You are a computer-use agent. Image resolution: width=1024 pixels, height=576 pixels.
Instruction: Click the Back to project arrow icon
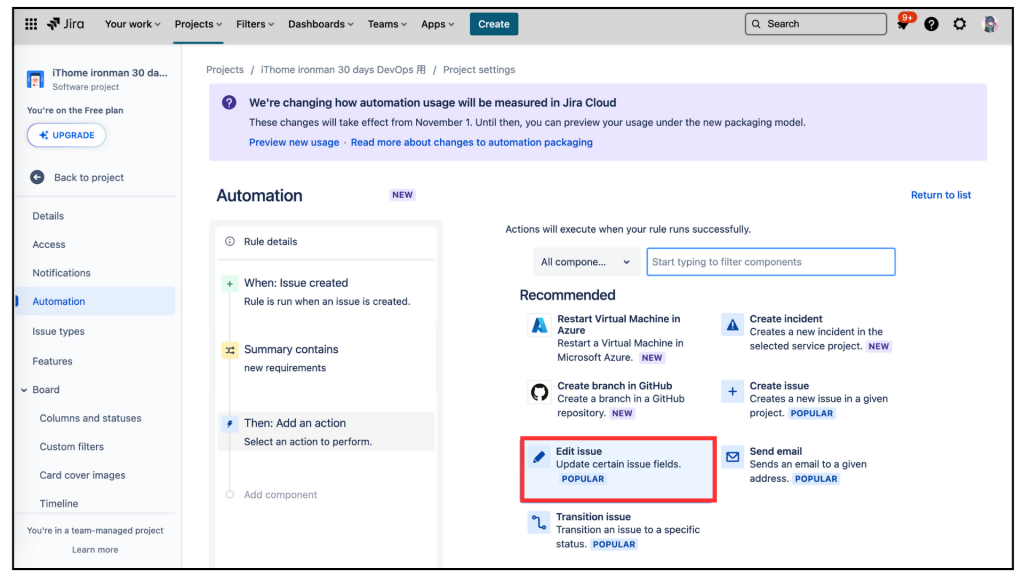[x=37, y=177]
